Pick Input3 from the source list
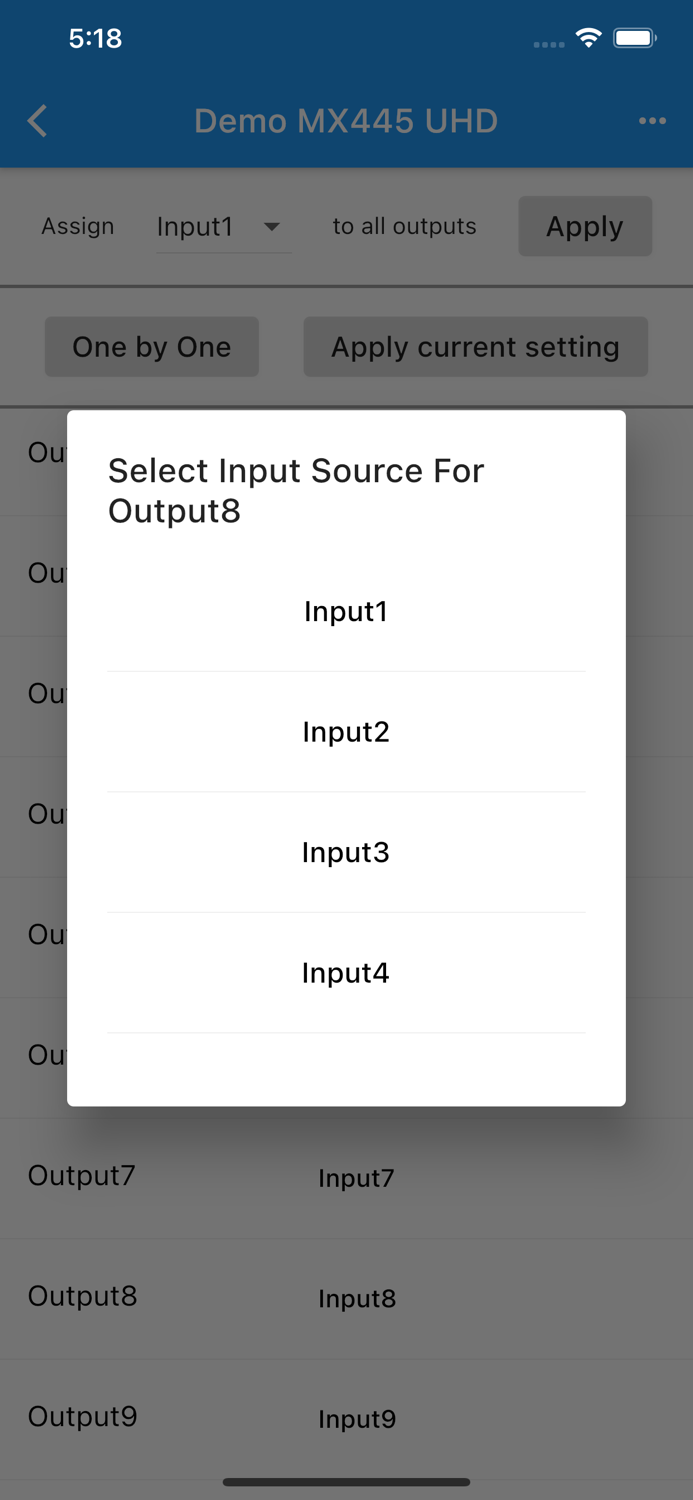Image resolution: width=693 pixels, height=1500 pixels. (346, 852)
